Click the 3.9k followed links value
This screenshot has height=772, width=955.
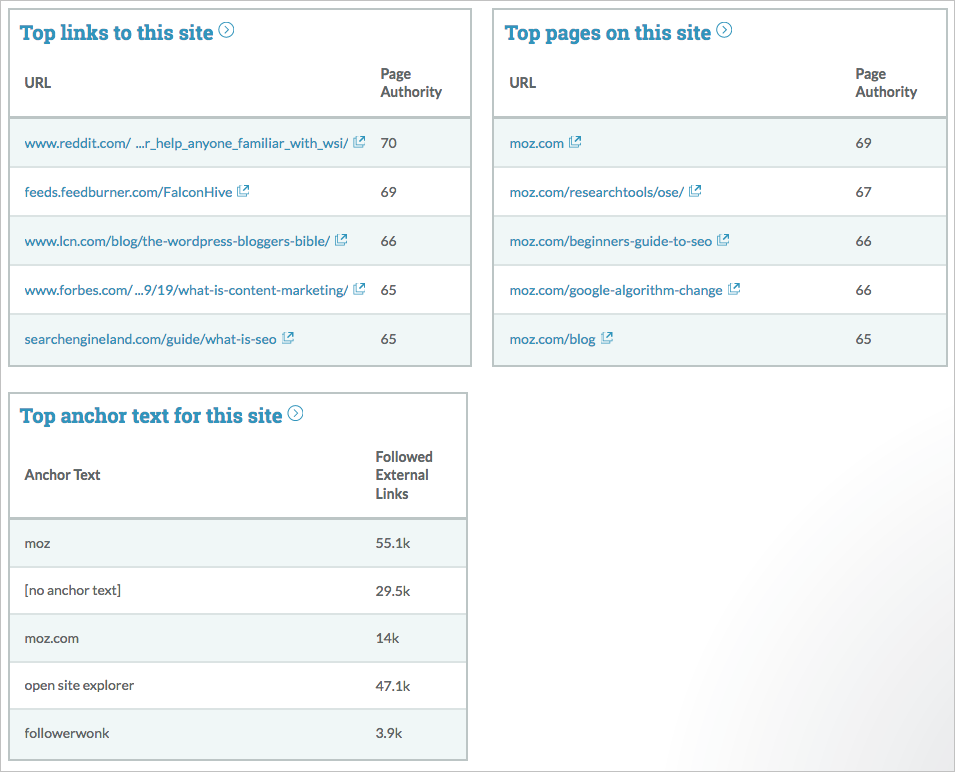389,733
